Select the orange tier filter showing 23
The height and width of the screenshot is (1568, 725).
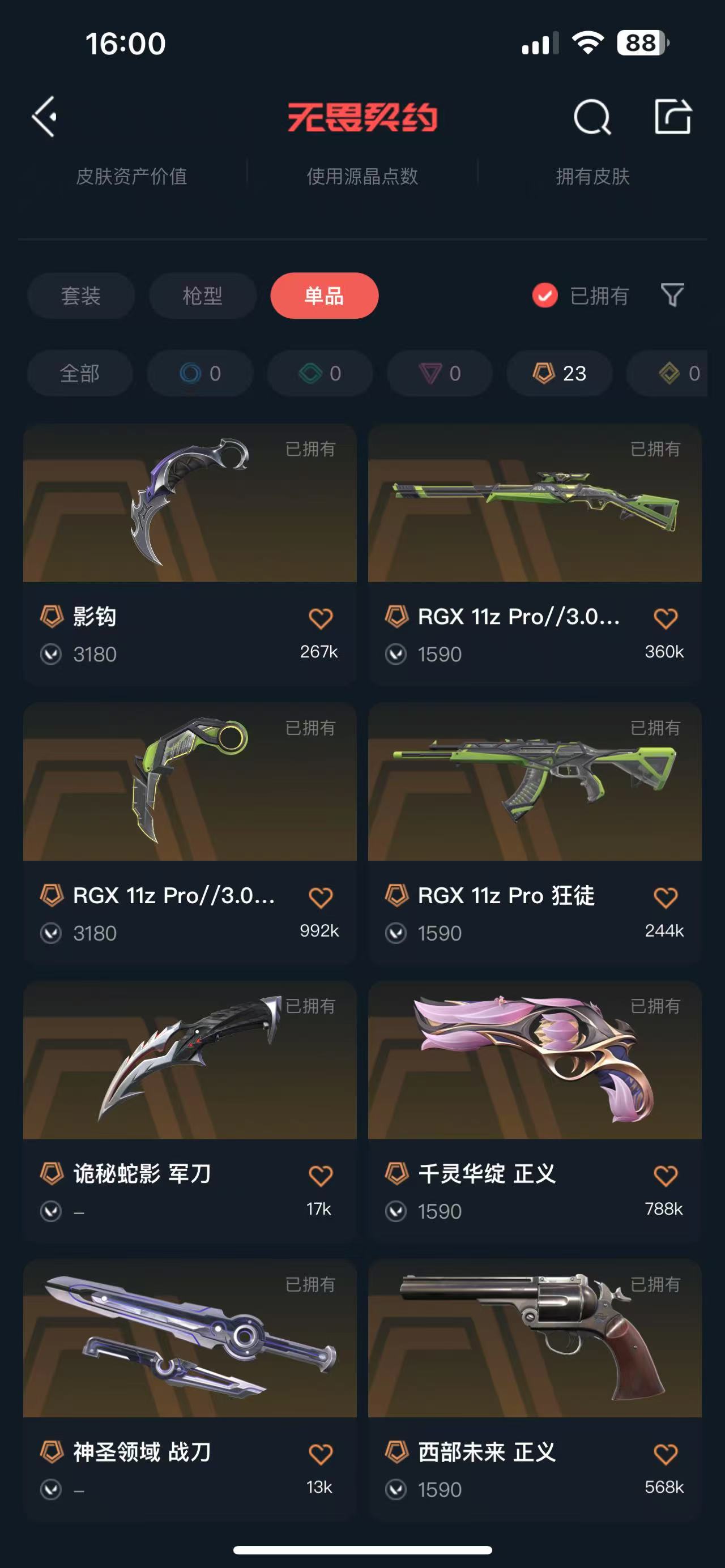pos(560,373)
